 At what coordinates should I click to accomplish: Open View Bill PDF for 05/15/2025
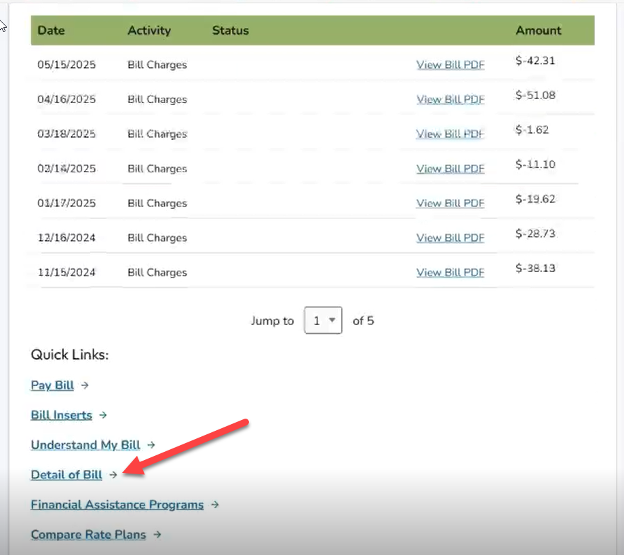(450, 65)
